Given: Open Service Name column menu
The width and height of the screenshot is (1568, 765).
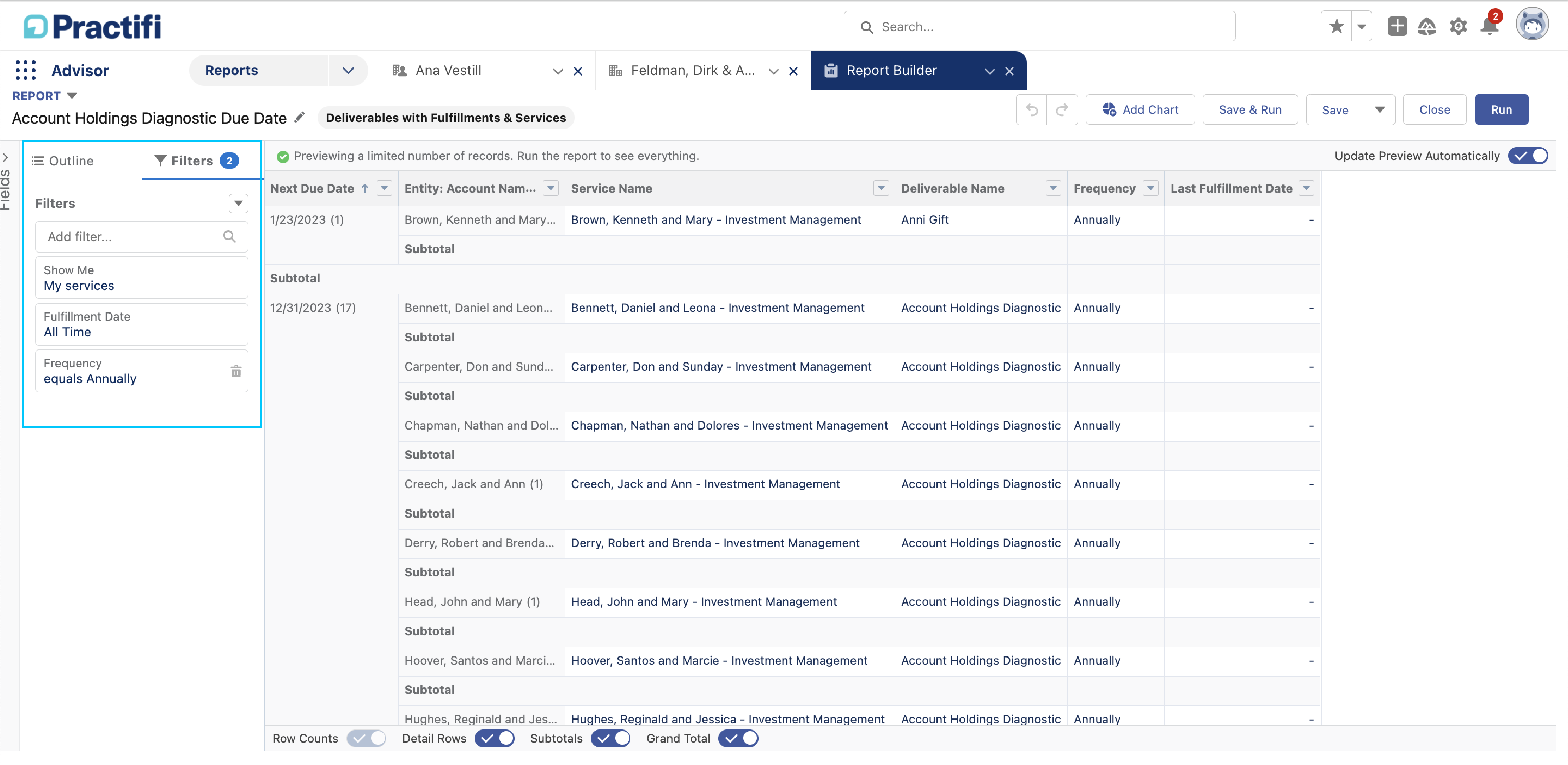Looking at the screenshot, I should click(881, 188).
